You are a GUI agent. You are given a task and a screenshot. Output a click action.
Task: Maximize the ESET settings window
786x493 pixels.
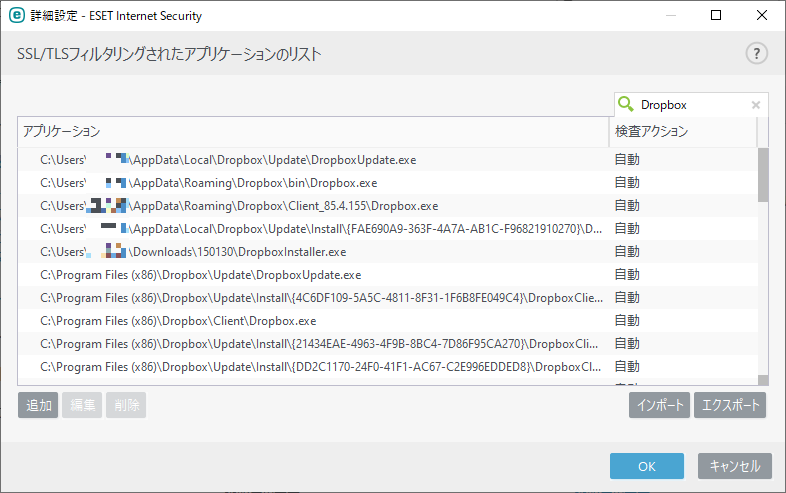click(x=716, y=16)
